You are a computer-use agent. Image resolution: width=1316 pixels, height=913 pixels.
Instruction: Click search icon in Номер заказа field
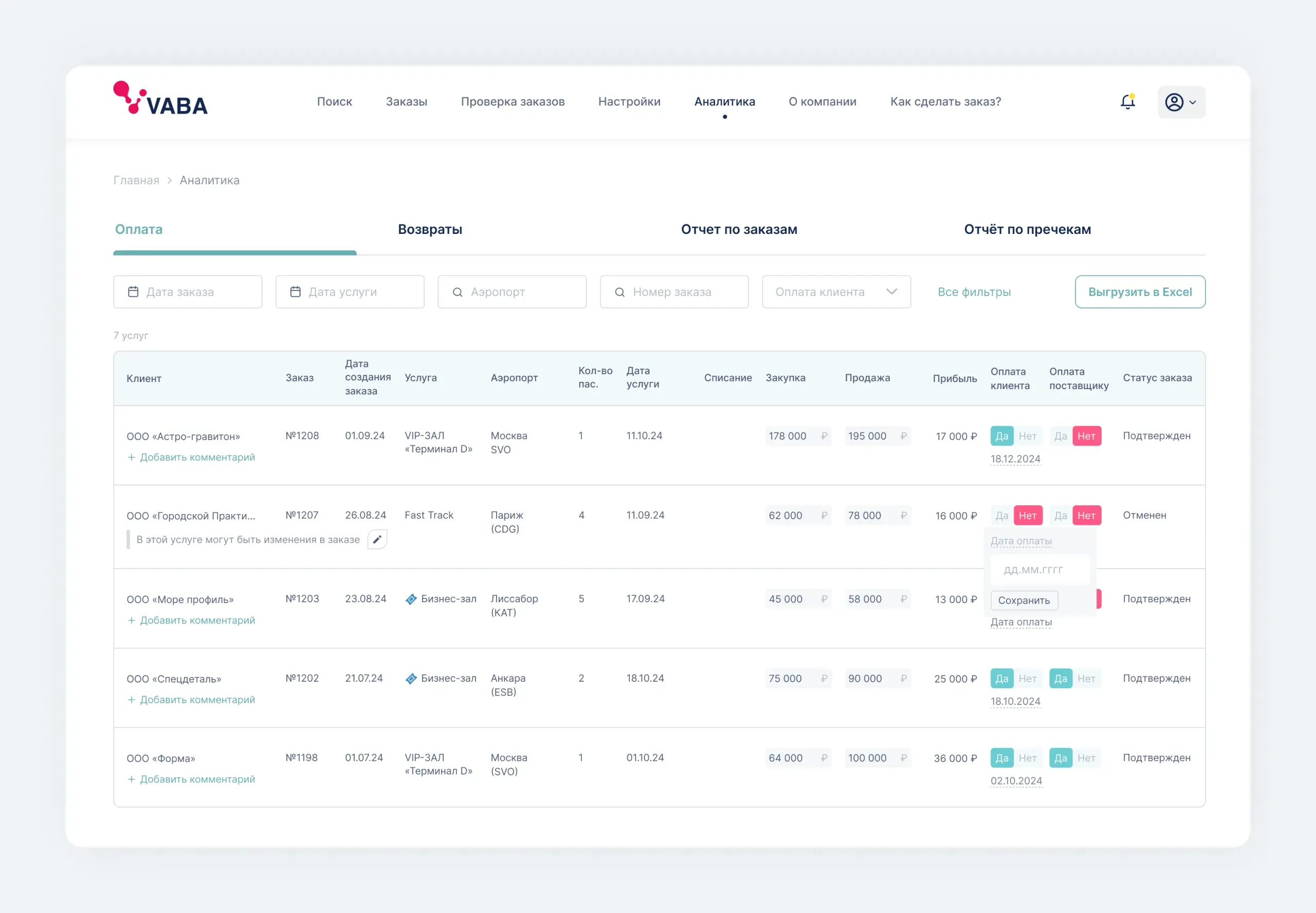pyautogui.click(x=619, y=293)
